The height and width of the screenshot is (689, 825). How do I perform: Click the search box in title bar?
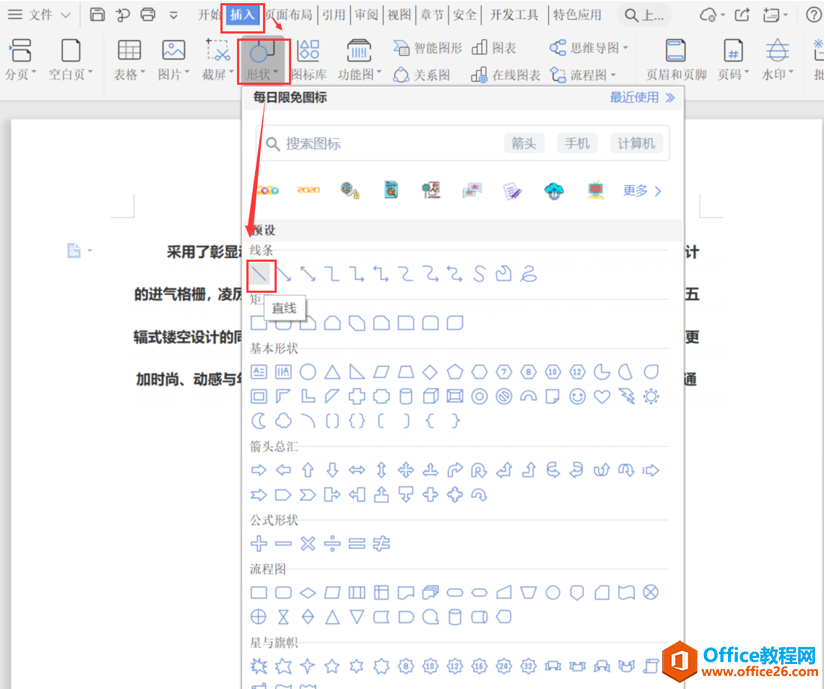click(x=645, y=15)
